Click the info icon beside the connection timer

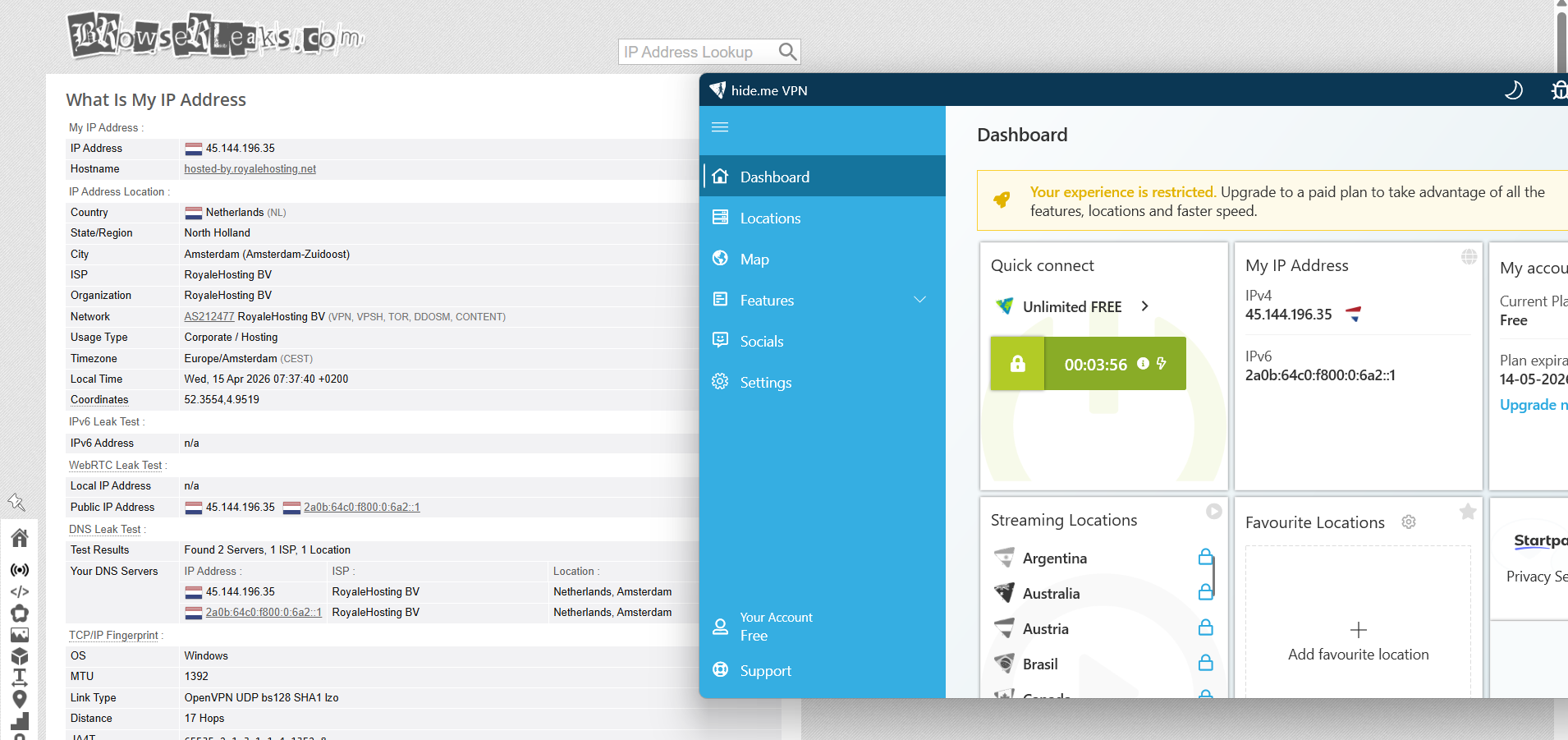point(1143,363)
